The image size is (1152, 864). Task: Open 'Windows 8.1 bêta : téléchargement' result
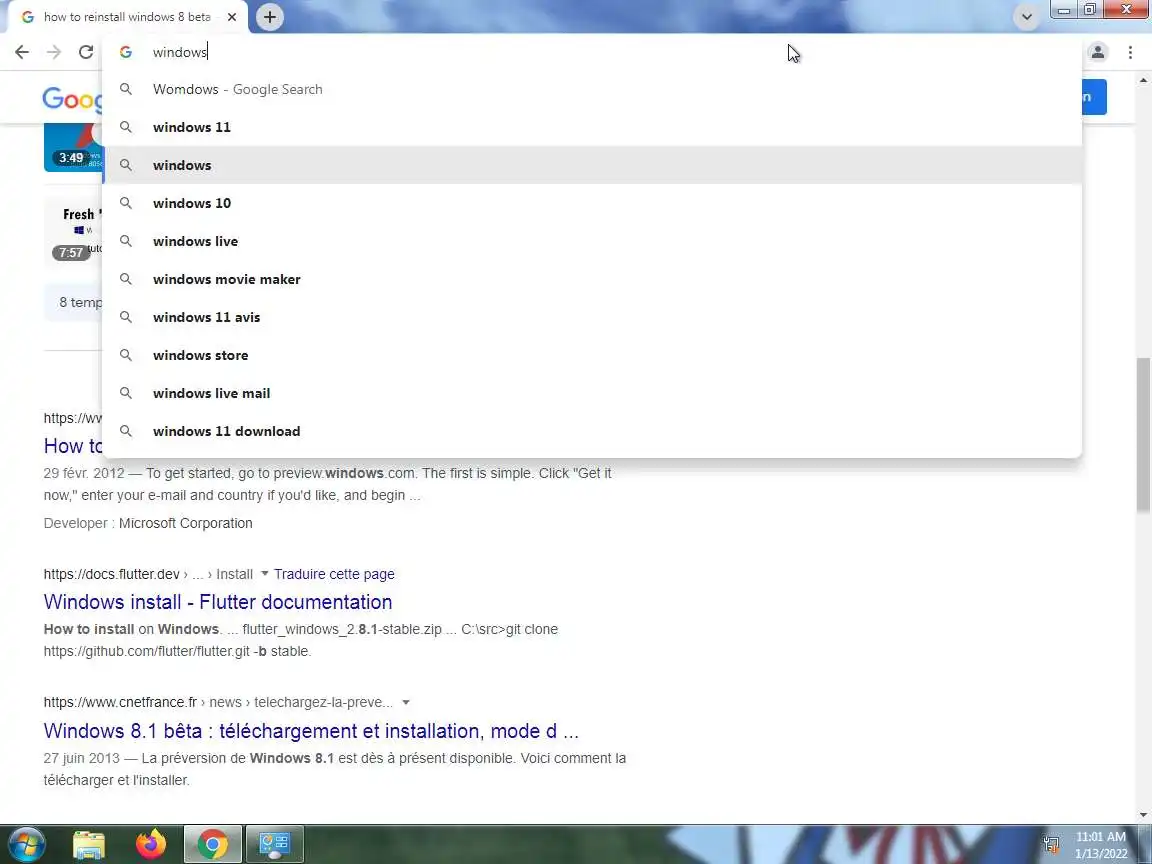point(311,731)
